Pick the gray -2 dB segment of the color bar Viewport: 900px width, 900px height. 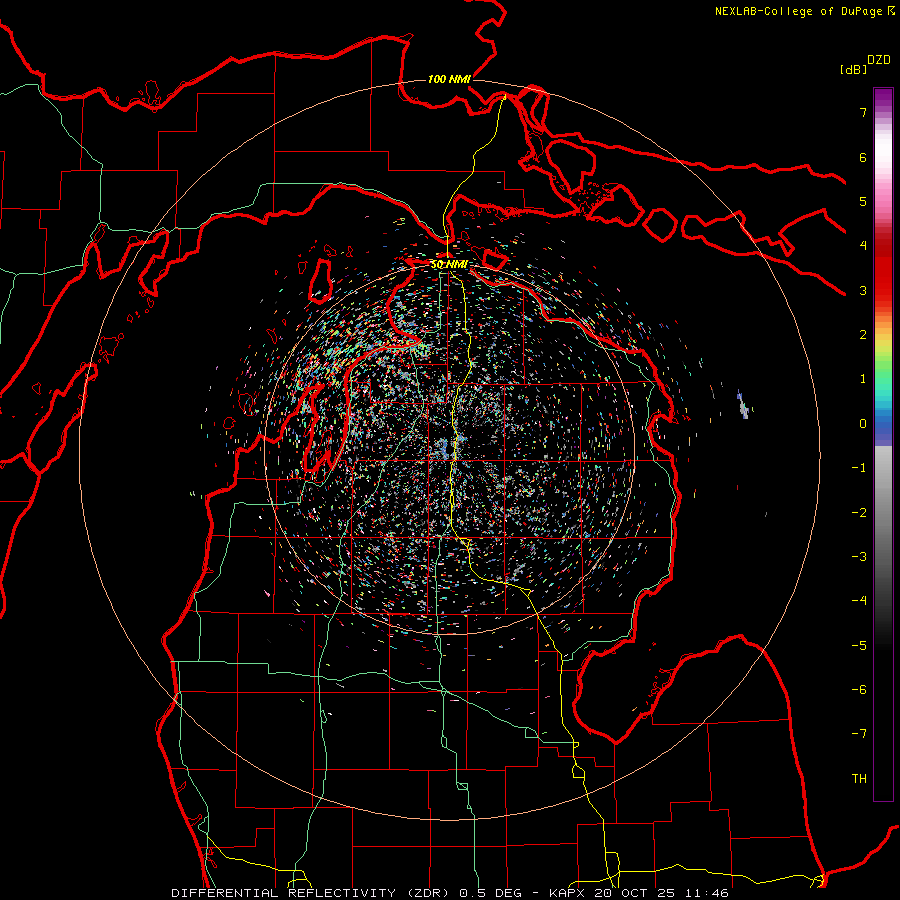(883, 513)
